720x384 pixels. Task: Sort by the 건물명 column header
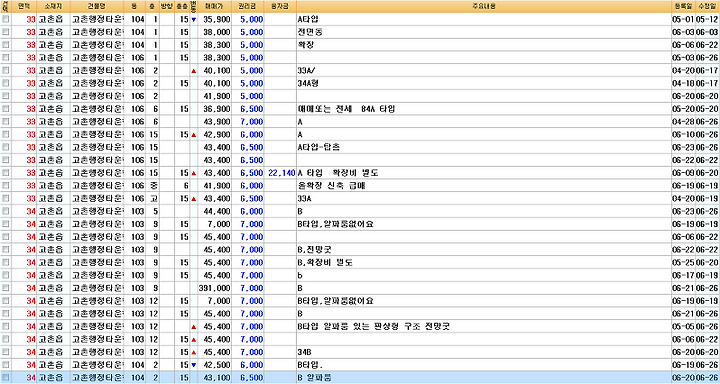(97, 6)
